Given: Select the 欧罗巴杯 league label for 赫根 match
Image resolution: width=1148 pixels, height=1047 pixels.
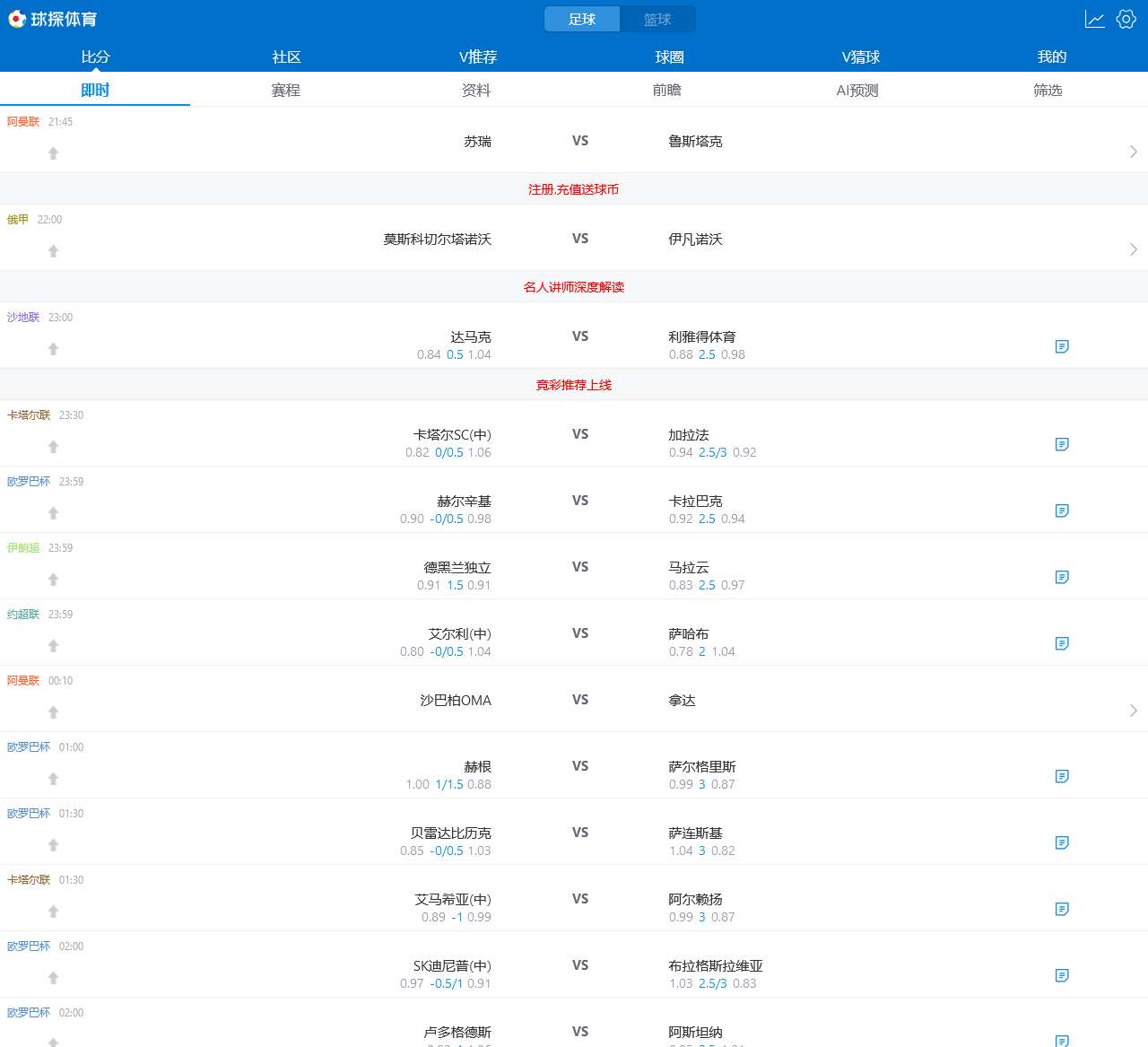Looking at the screenshot, I should pyautogui.click(x=29, y=747).
